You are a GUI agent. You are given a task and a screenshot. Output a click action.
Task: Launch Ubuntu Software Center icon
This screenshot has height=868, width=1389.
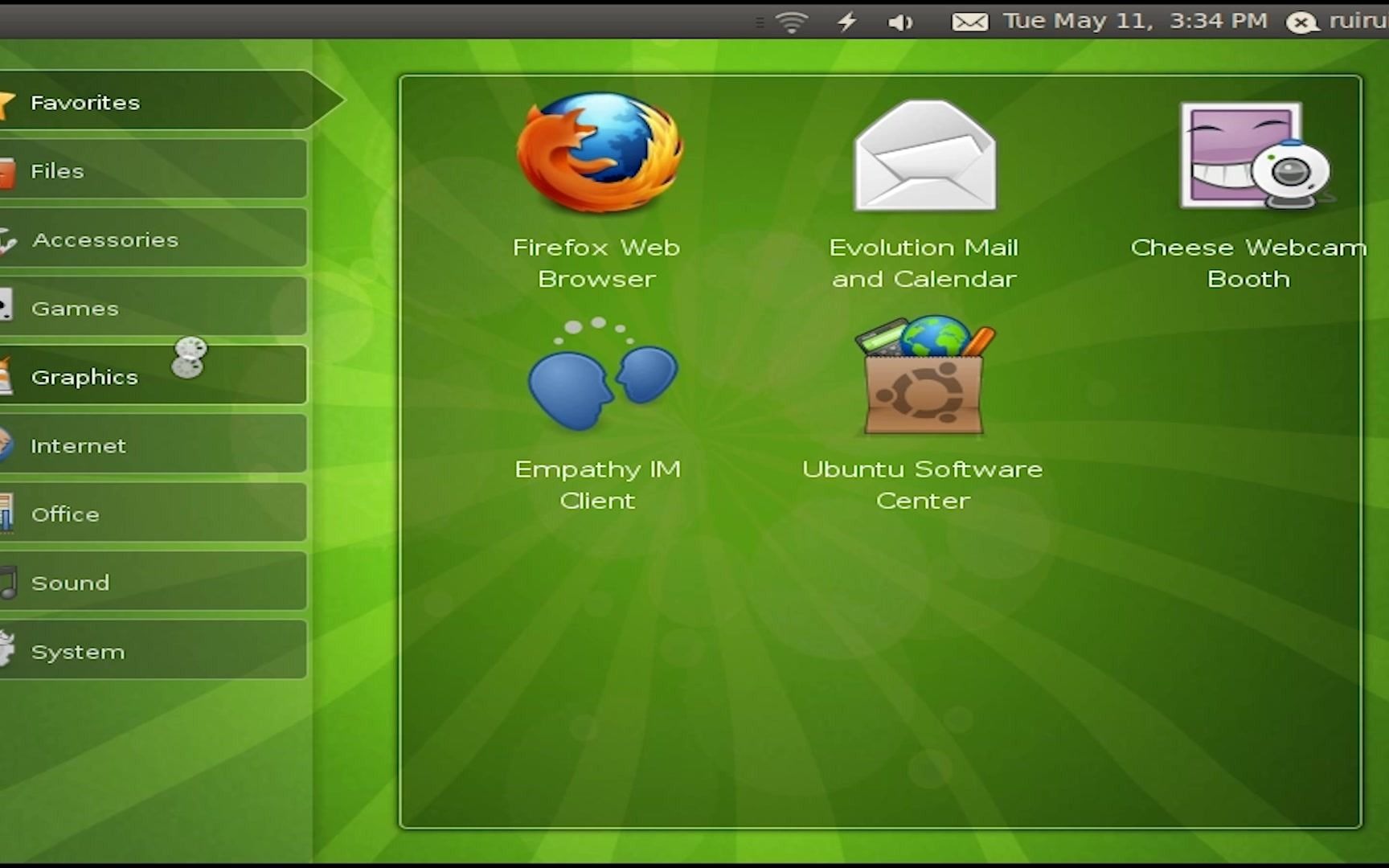click(924, 375)
